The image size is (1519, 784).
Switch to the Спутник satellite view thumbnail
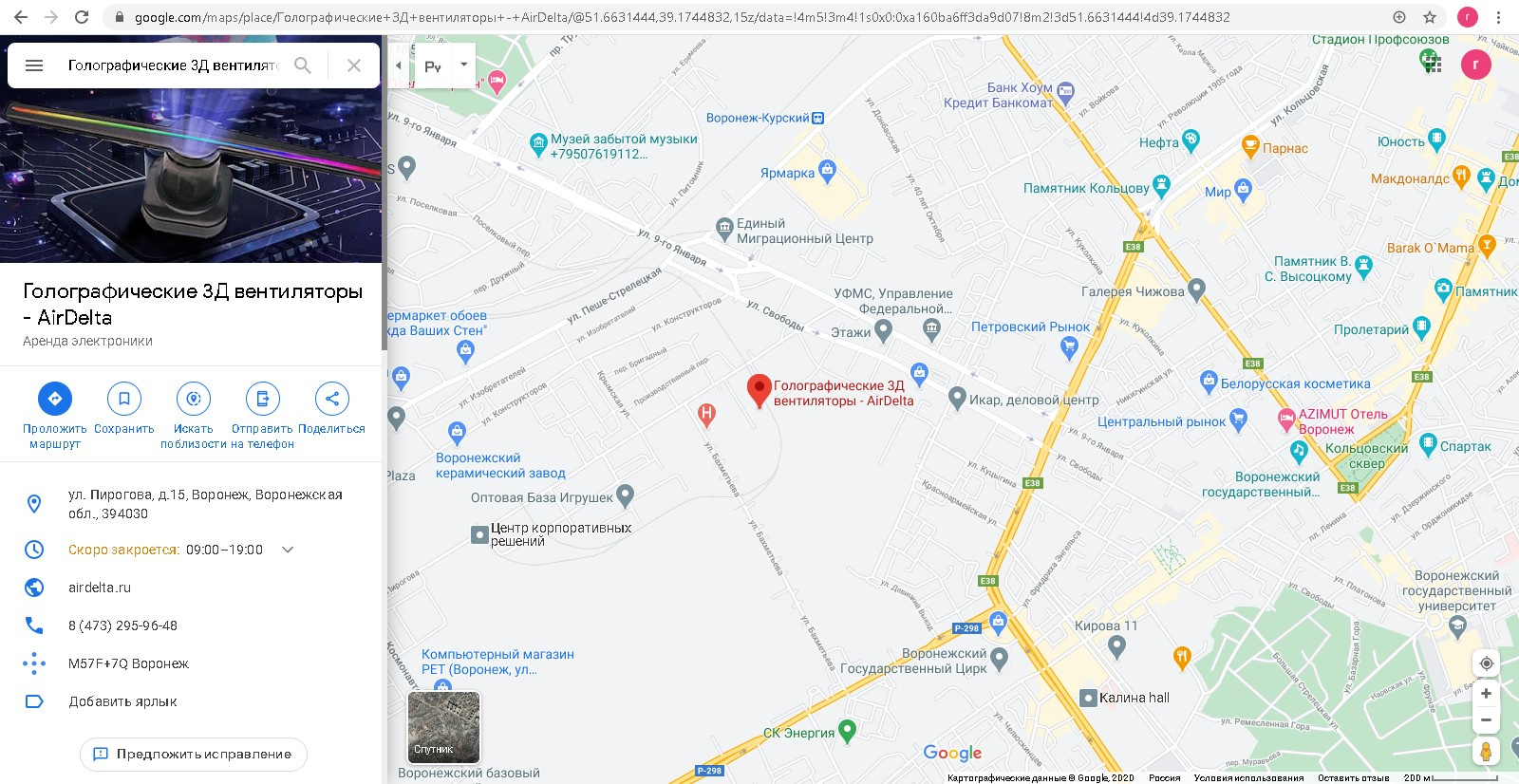pos(443,727)
